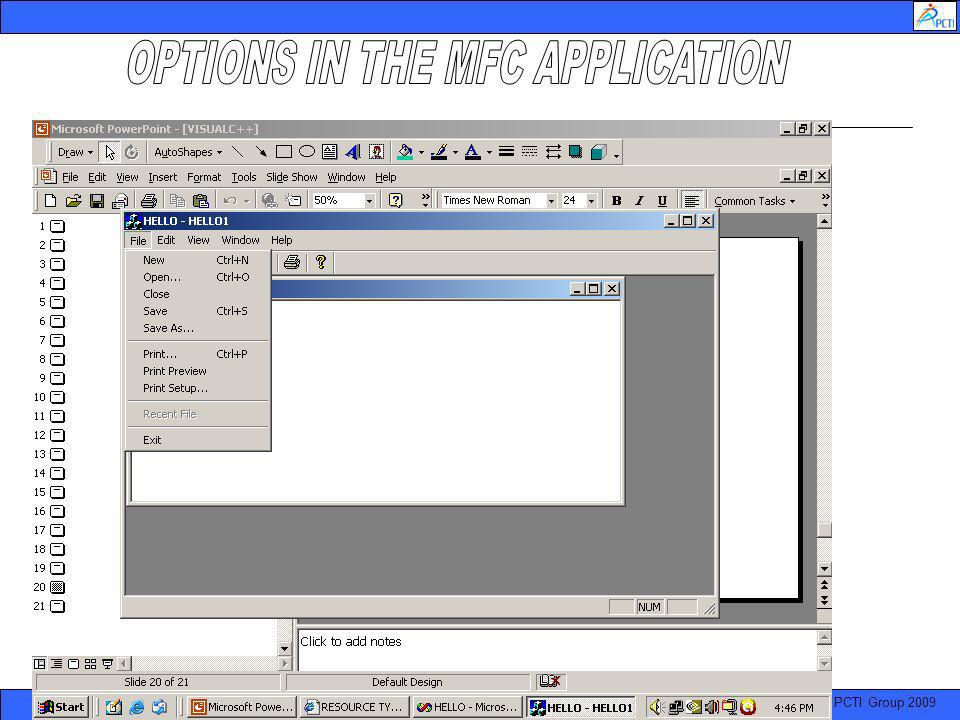Click the Undo icon in PowerPoint toolbar
960x720 pixels.
click(x=230, y=200)
